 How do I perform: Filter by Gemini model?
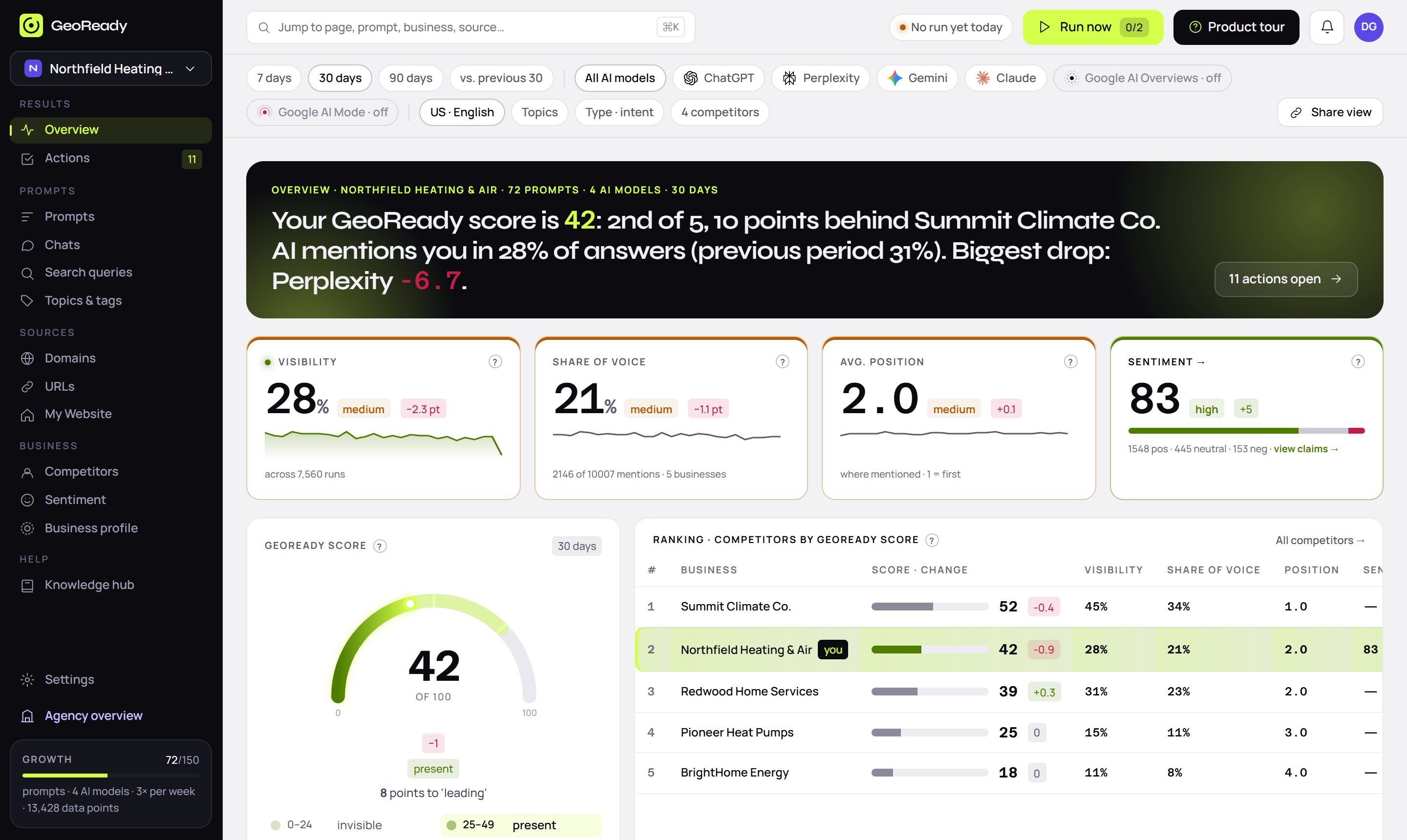pos(917,78)
